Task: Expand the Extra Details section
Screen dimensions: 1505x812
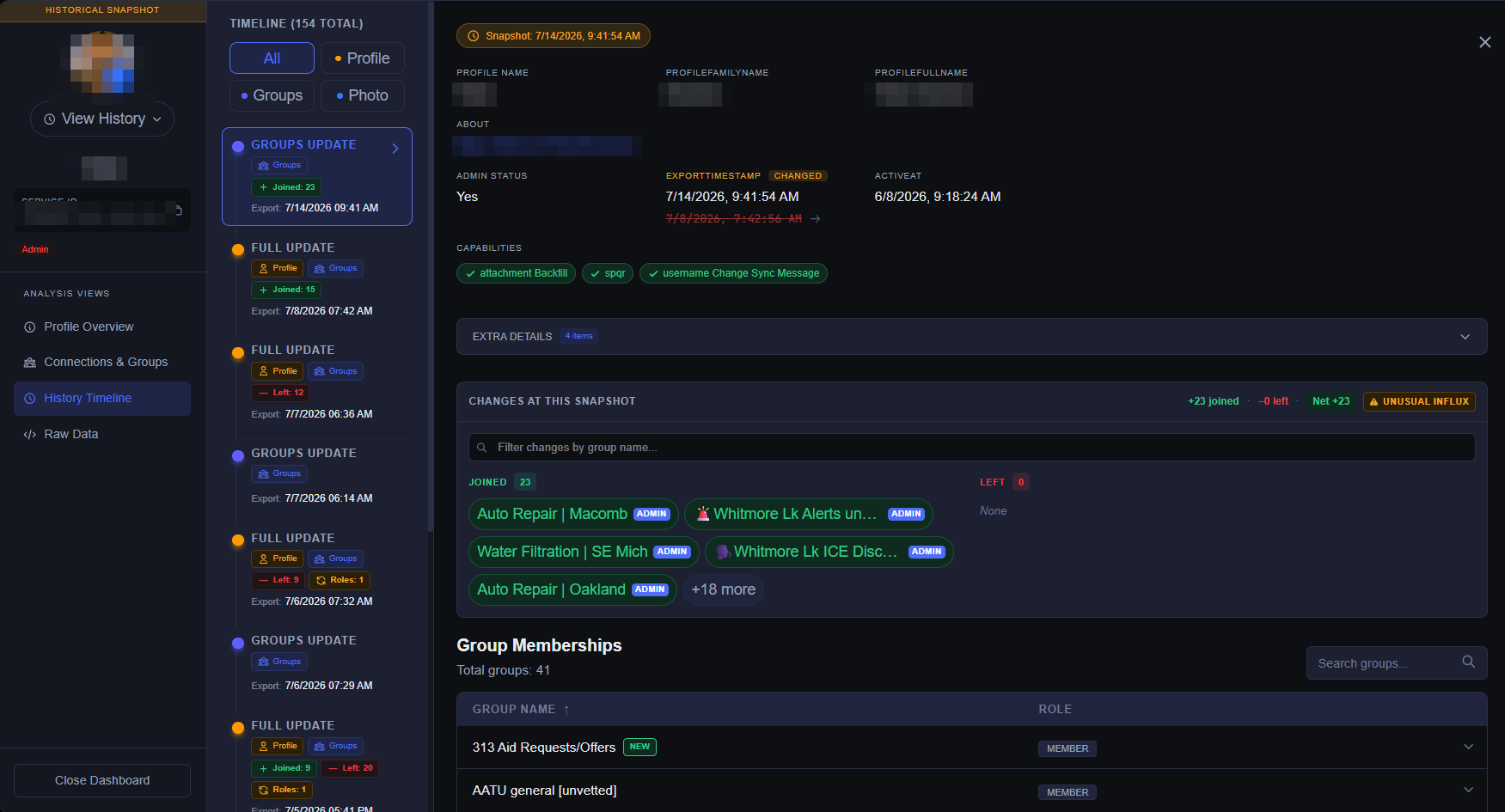Action: coord(971,337)
